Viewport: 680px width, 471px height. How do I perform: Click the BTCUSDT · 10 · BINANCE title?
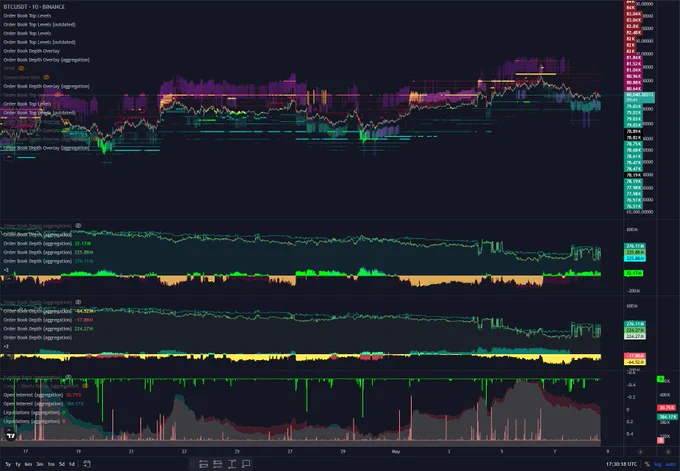34,7
